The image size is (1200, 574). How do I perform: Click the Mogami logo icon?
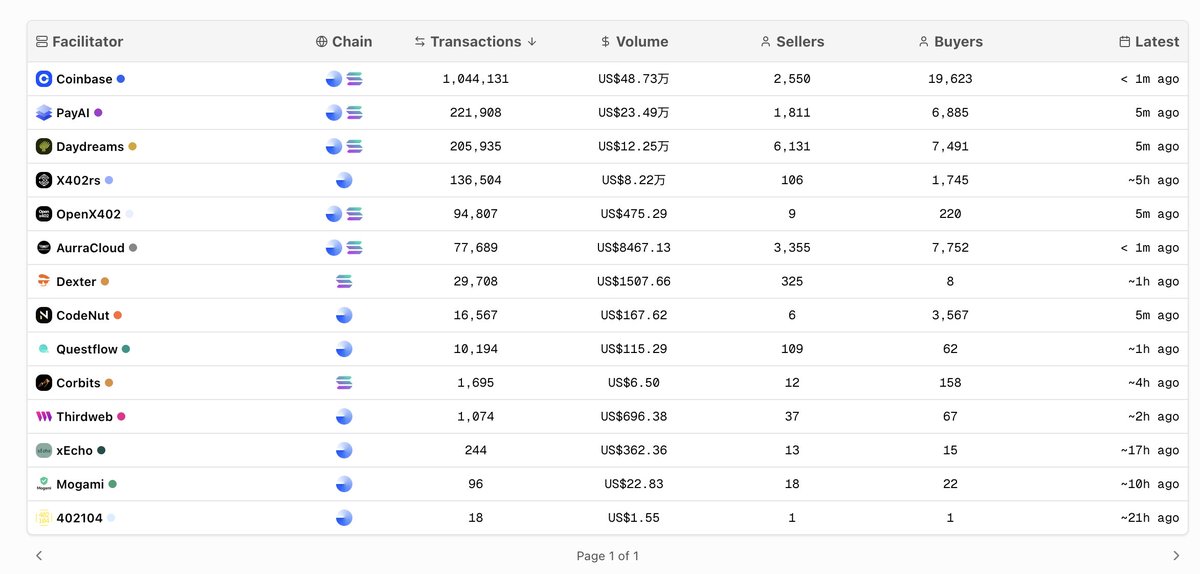point(44,484)
